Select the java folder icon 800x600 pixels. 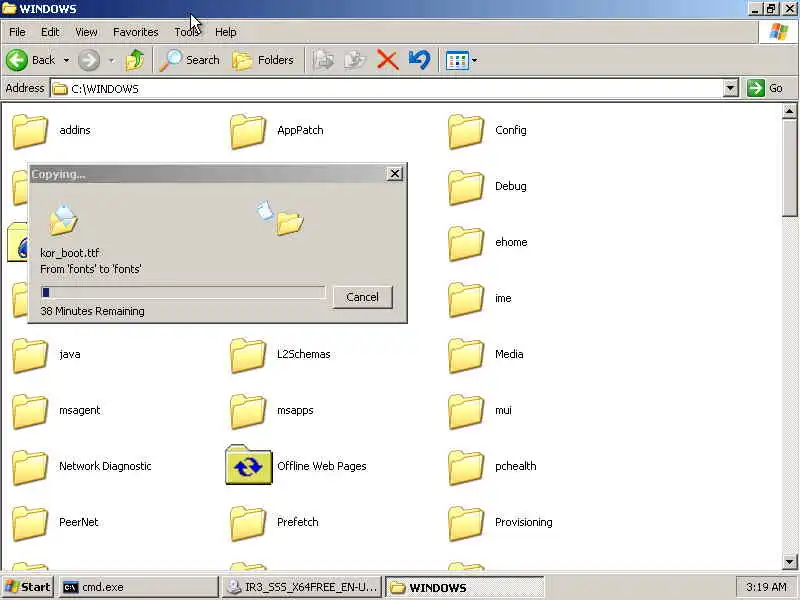click(30, 355)
